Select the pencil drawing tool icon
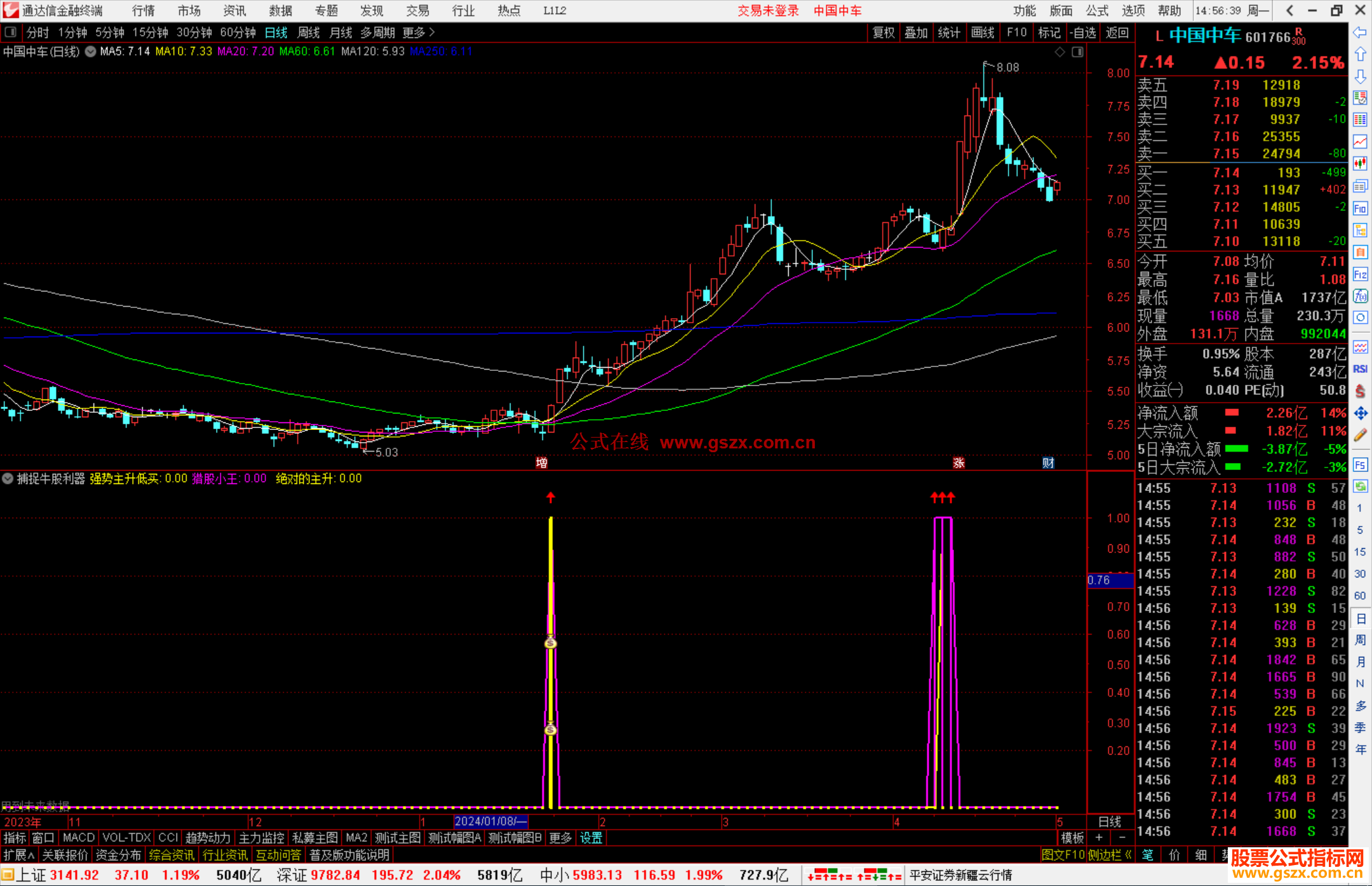Screen dimensions: 1372x886 pos(1360,436)
